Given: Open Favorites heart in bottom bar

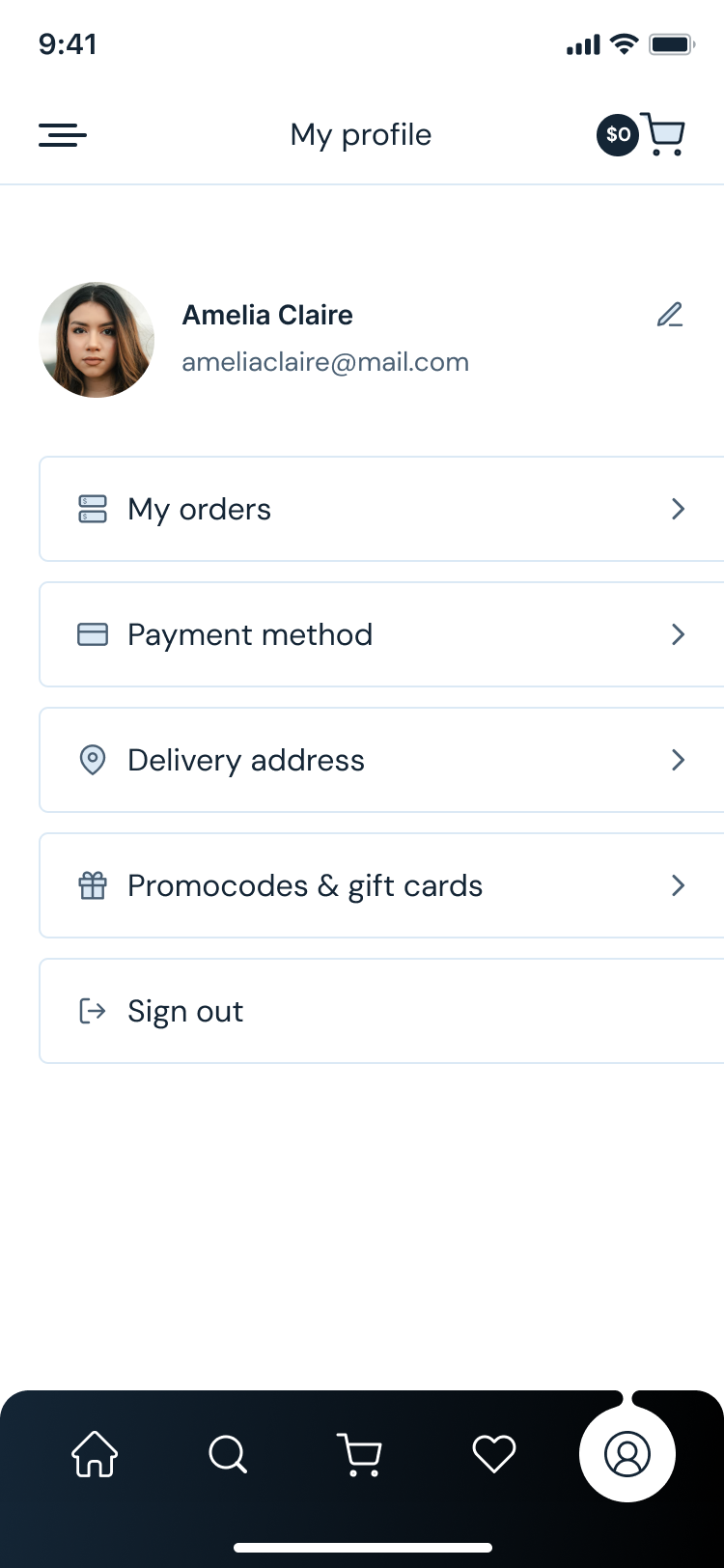Looking at the screenshot, I should tap(493, 1453).
